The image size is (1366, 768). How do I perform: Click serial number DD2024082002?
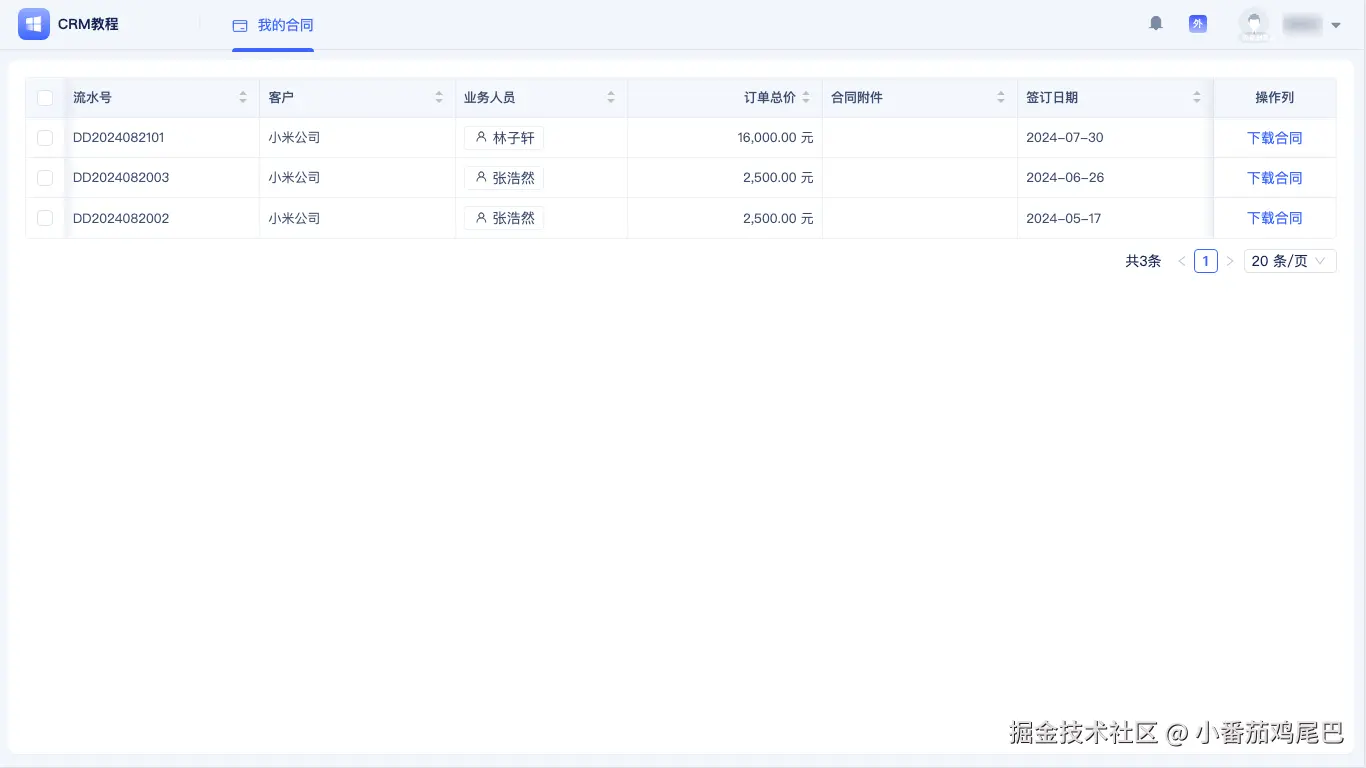coord(121,218)
